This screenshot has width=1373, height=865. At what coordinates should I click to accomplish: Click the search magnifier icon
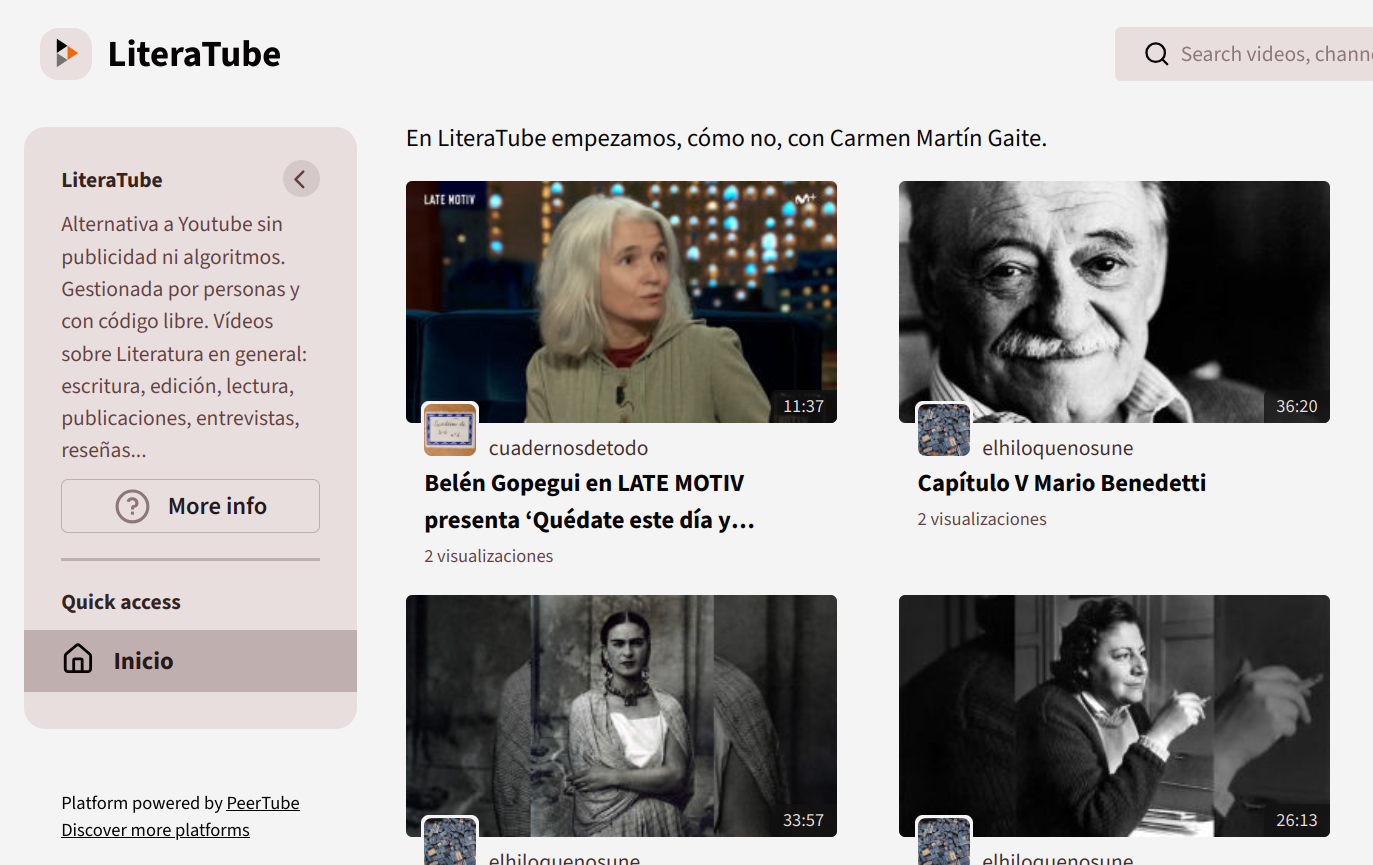coord(1156,54)
